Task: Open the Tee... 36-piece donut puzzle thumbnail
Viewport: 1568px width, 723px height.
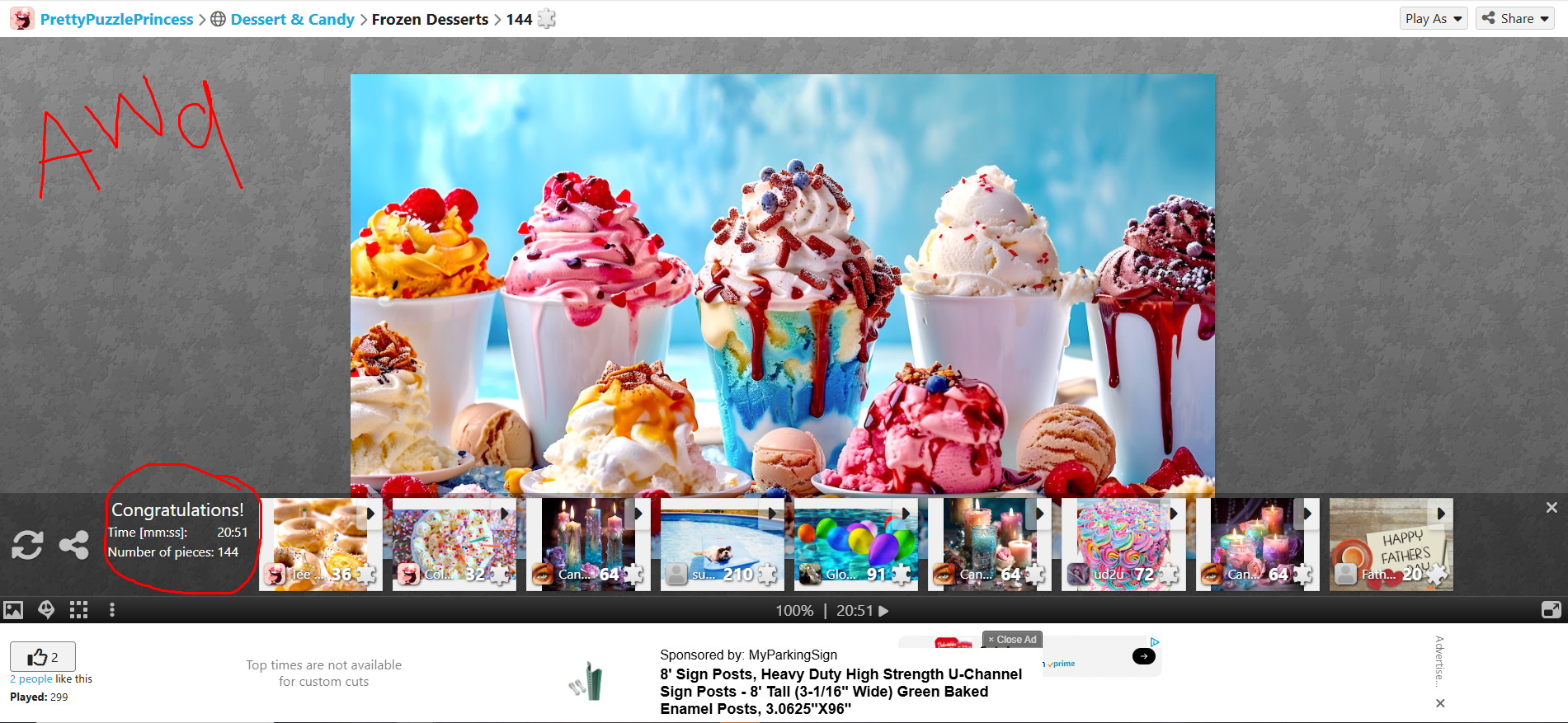Action: [x=320, y=544]
